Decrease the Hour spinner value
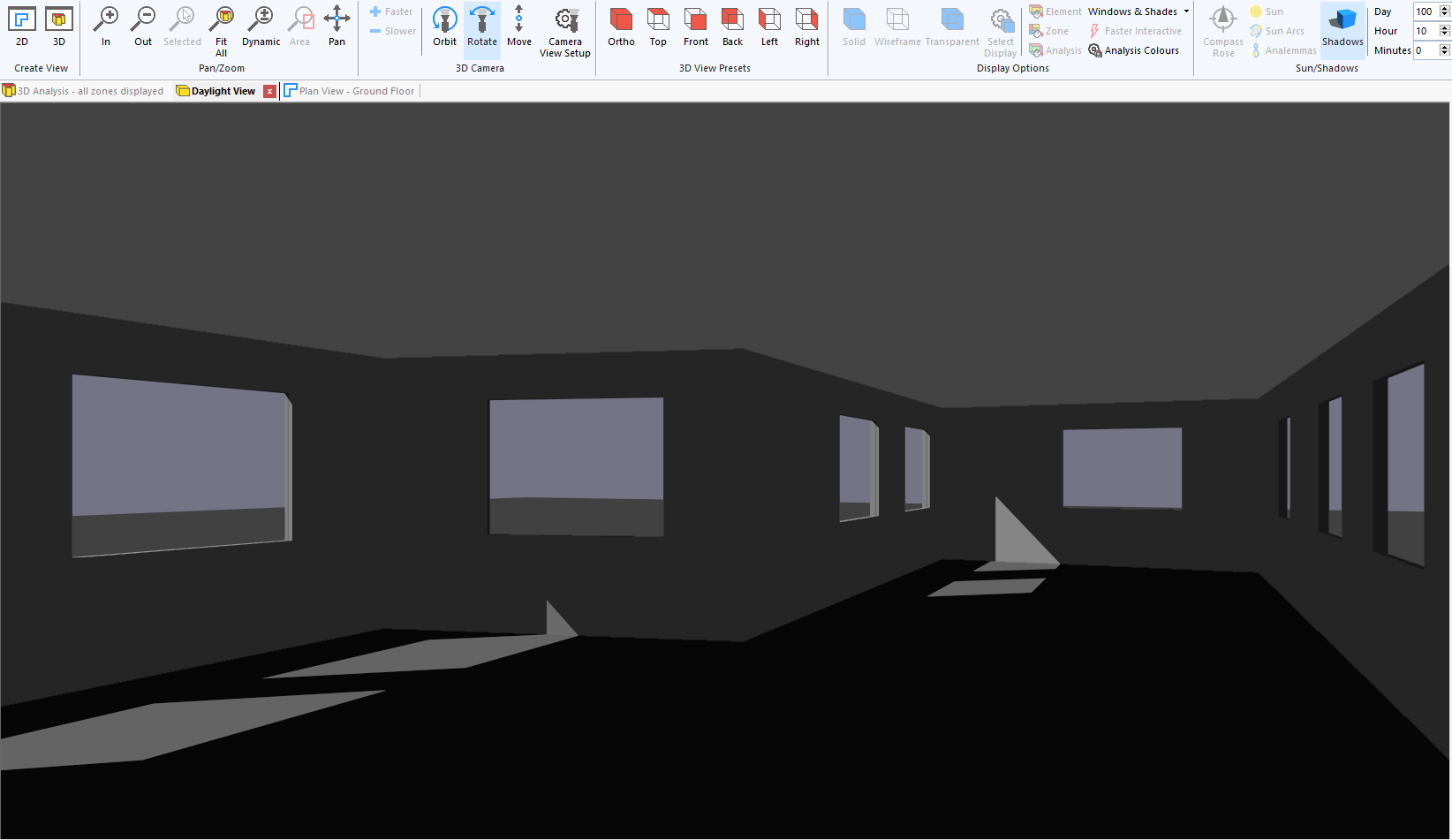The width and height of the screenshot is (1452, 840). pyautogui.click(x=1444, y=34)
